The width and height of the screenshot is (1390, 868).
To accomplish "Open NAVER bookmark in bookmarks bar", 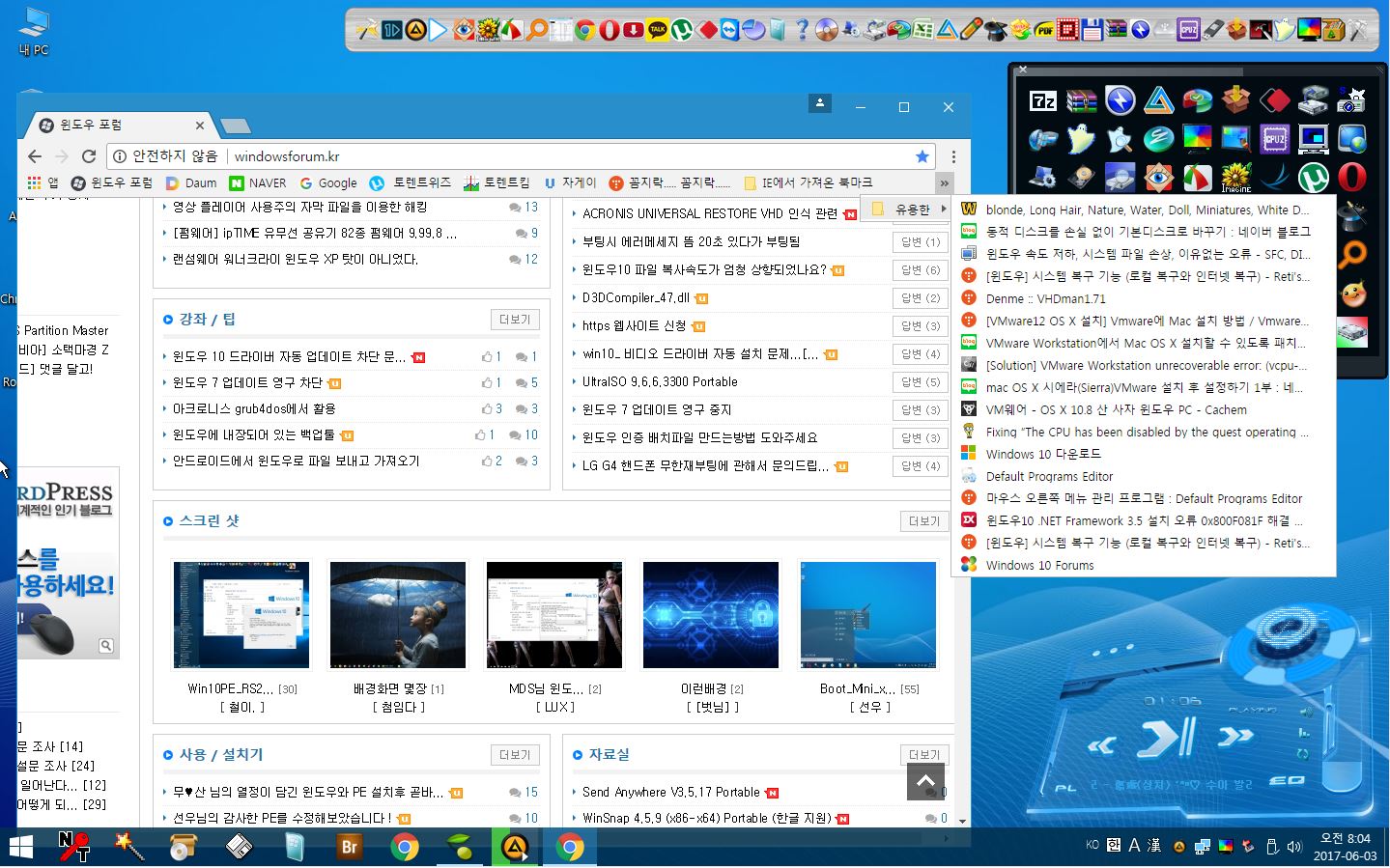I will [x=258, y=182].
